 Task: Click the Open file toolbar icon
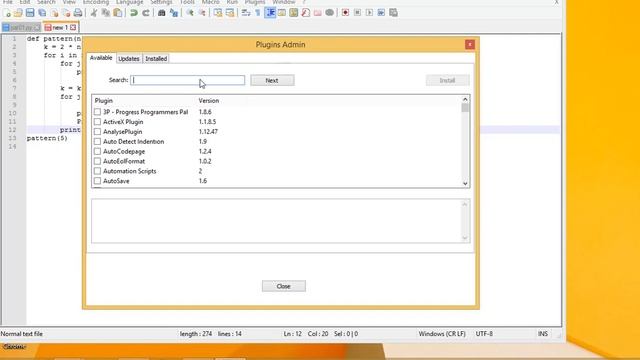tap(18, 13)
